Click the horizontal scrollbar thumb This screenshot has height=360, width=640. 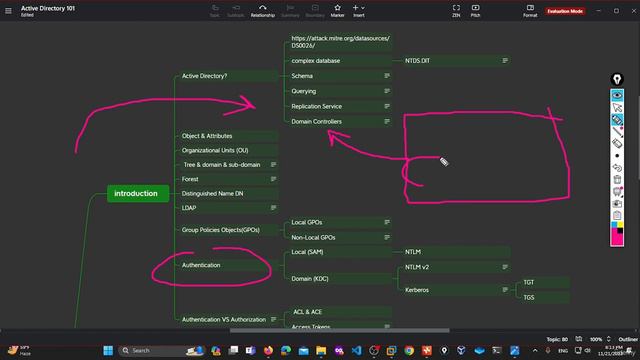pos(340,331)
